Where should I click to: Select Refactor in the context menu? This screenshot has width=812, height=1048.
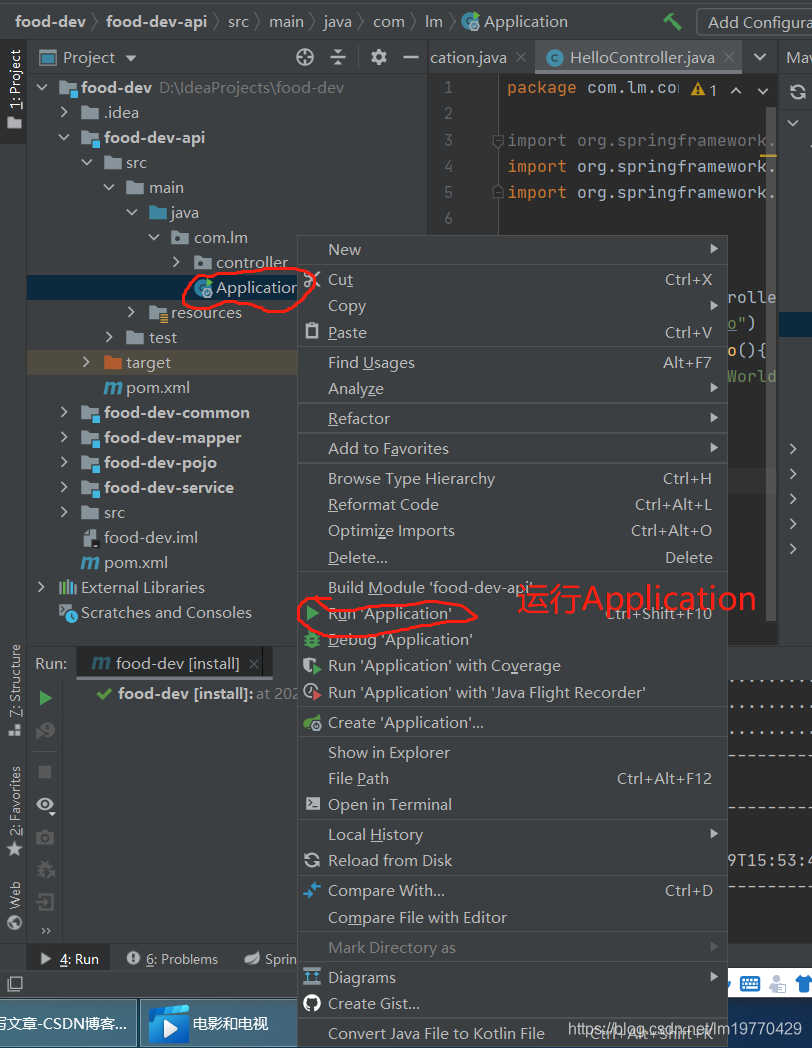[512, 418]
